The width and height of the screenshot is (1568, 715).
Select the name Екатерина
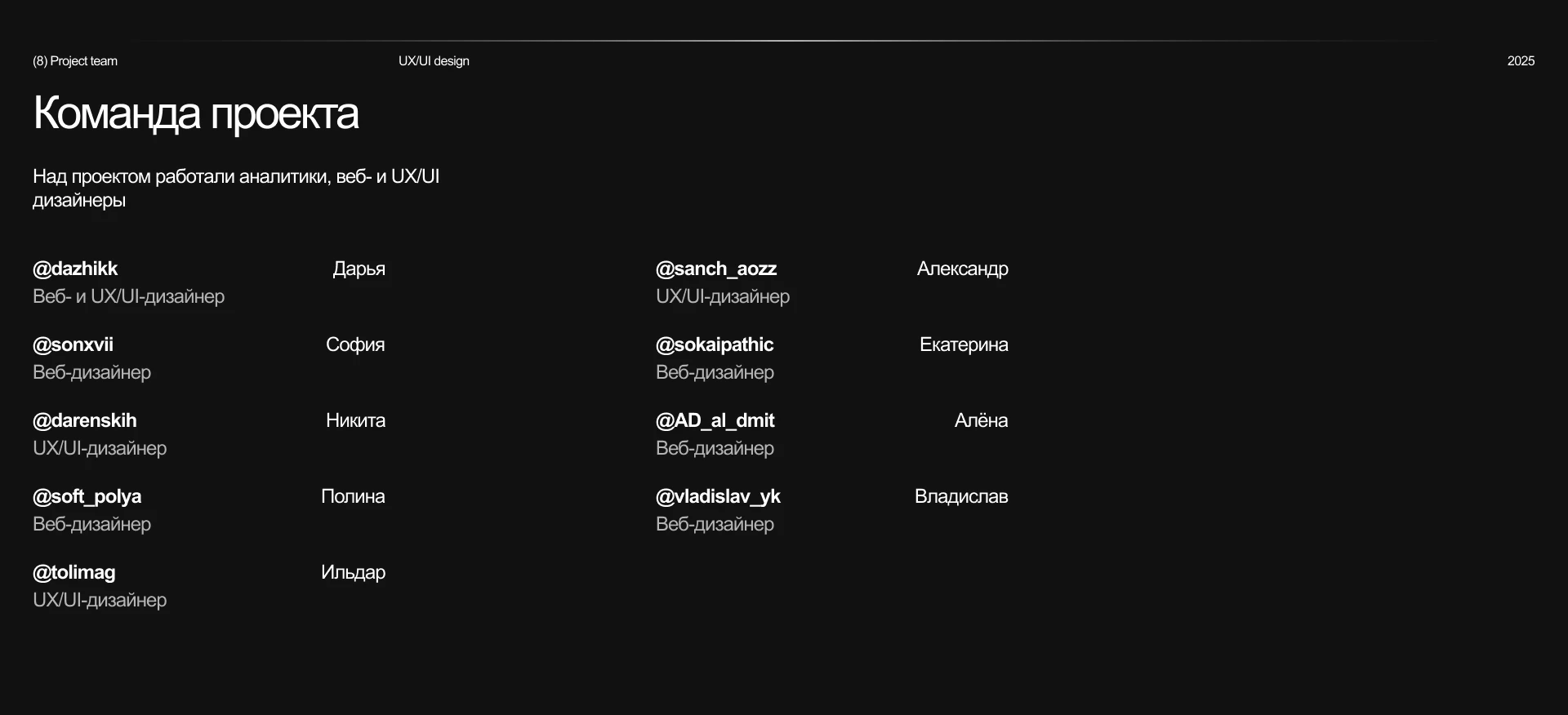[964, 344]
